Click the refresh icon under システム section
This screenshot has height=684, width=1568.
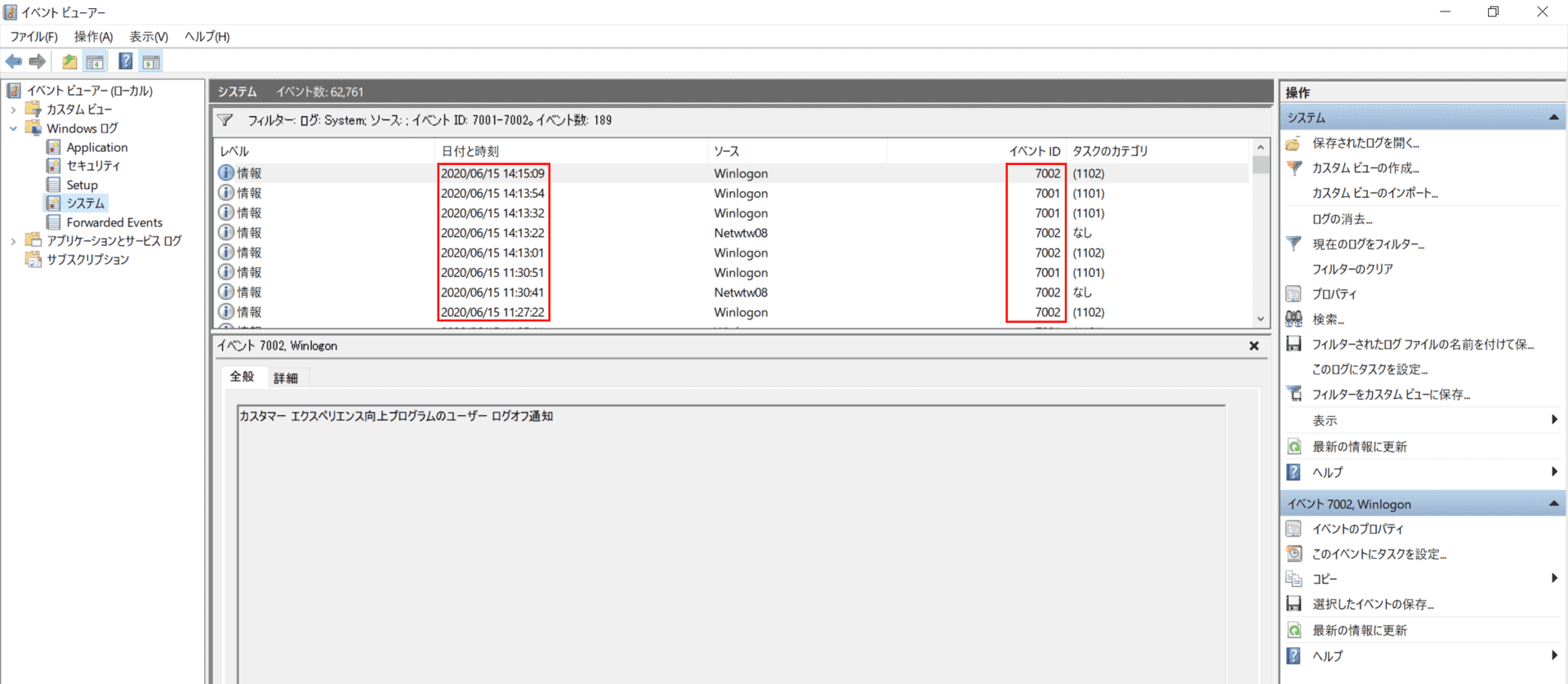(1294, 446)
